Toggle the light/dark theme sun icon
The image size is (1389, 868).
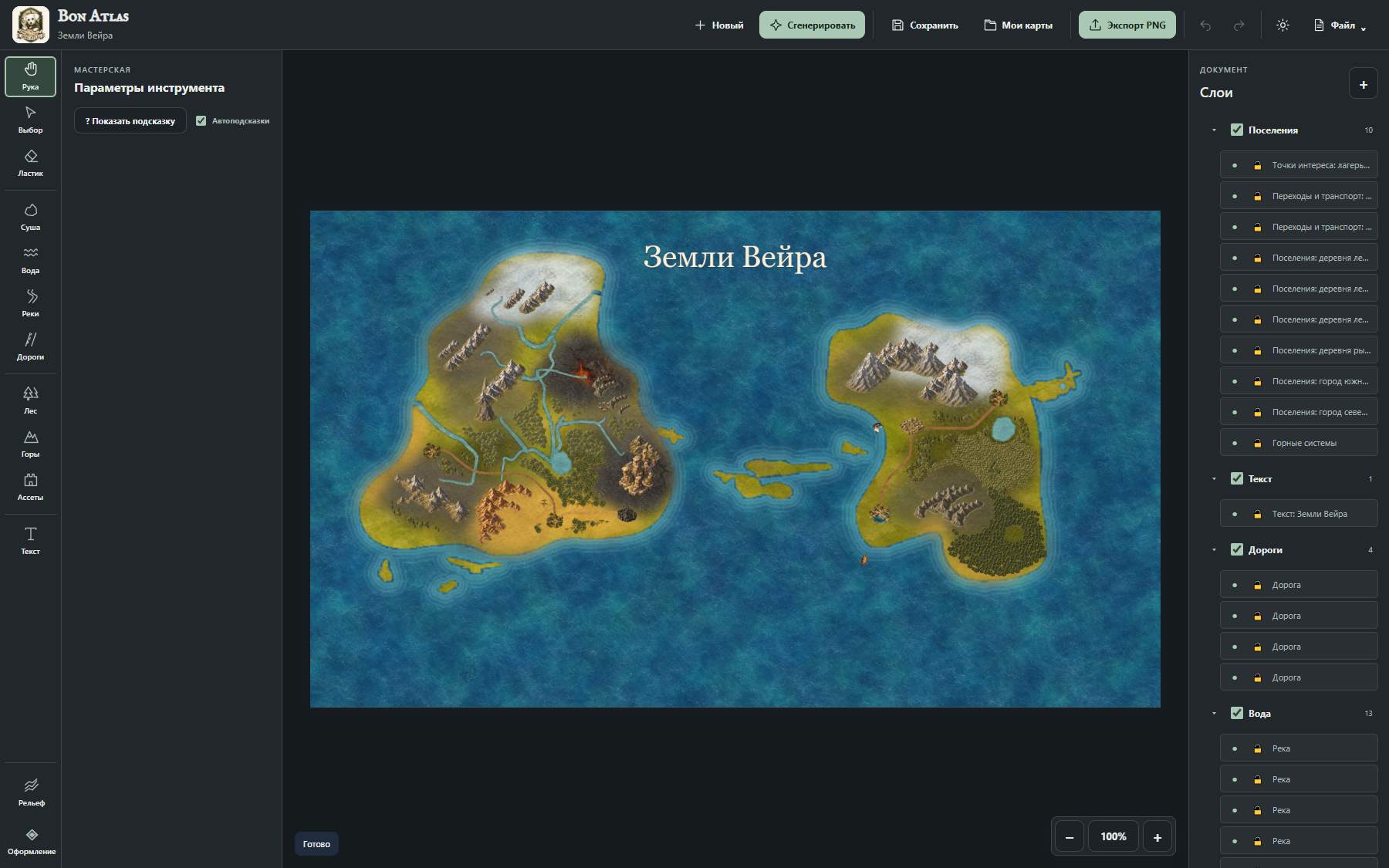click(1283, 25)
